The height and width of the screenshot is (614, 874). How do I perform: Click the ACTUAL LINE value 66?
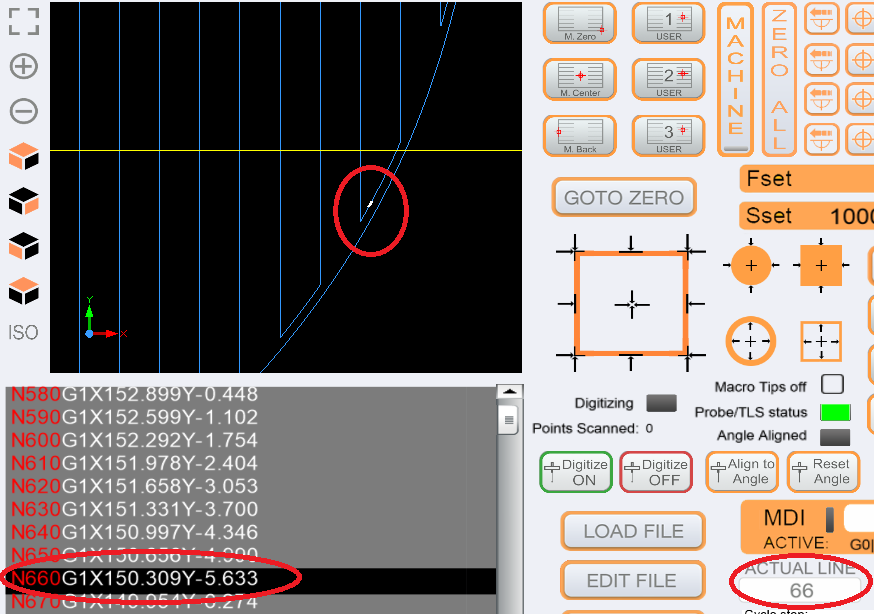click(800, 591)
